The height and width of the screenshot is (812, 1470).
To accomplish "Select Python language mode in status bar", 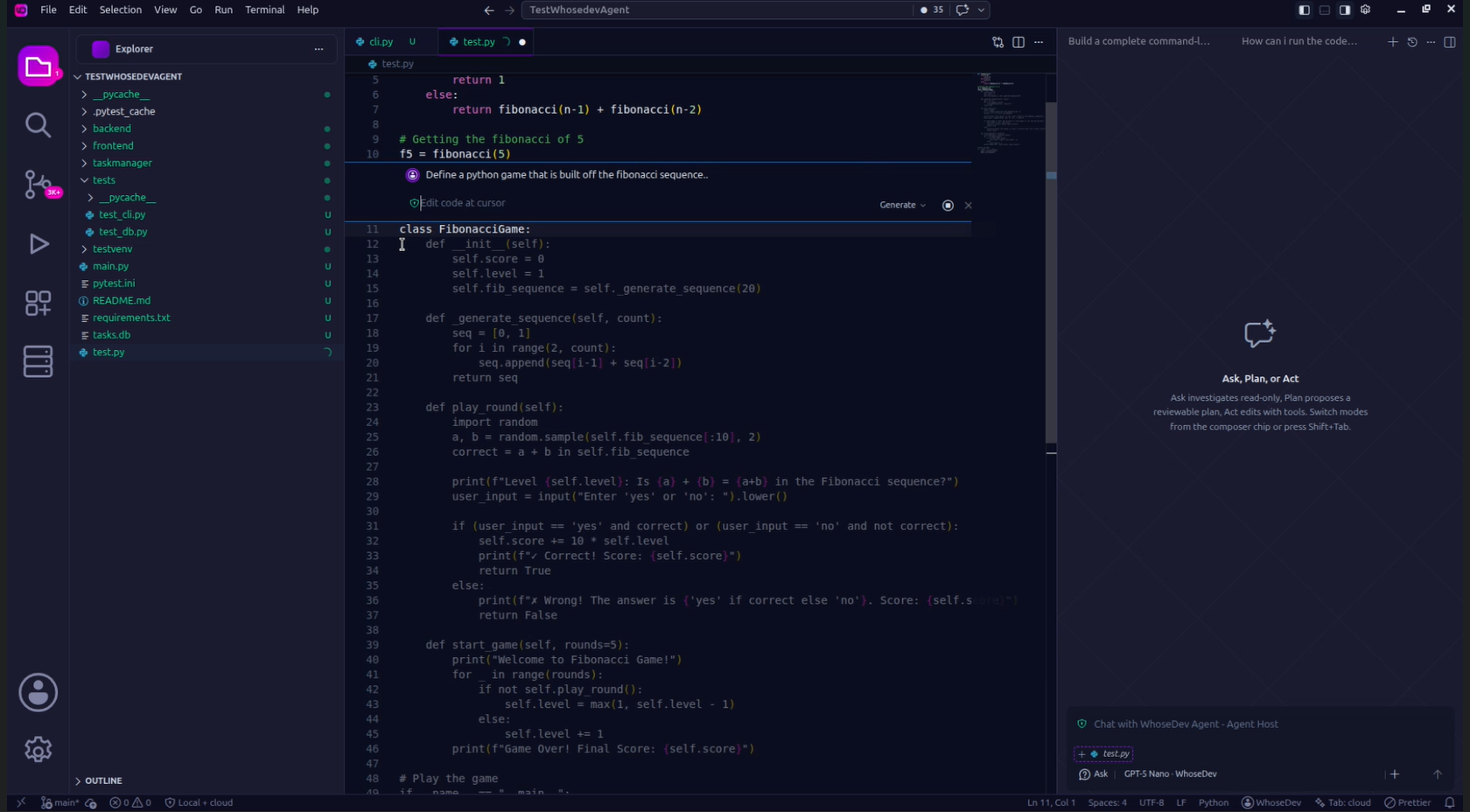I will (x=1213, y=802).
